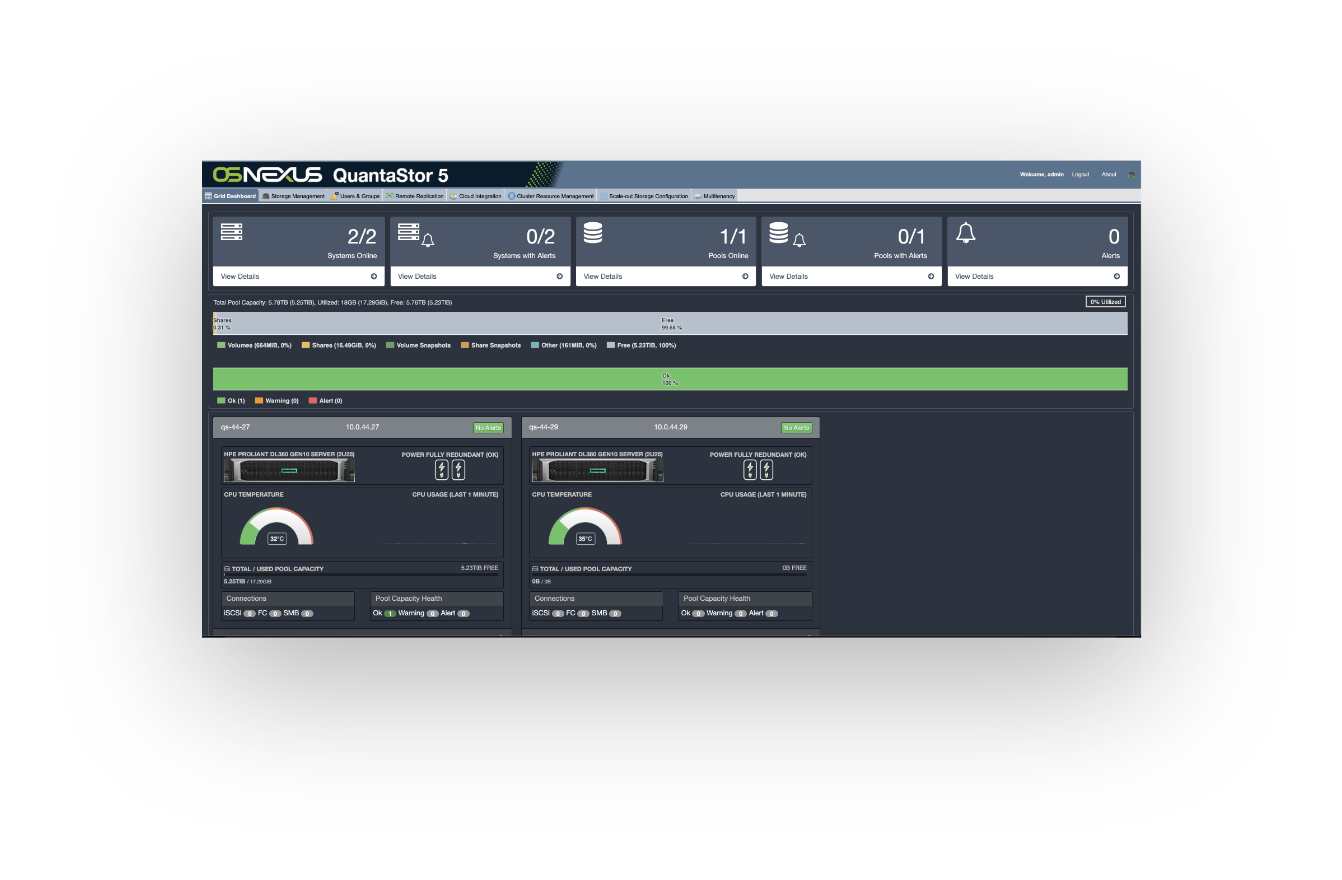Click the '0/1' Pools with Alerts count
This screenshot has width=1342, height=880.
911,237
